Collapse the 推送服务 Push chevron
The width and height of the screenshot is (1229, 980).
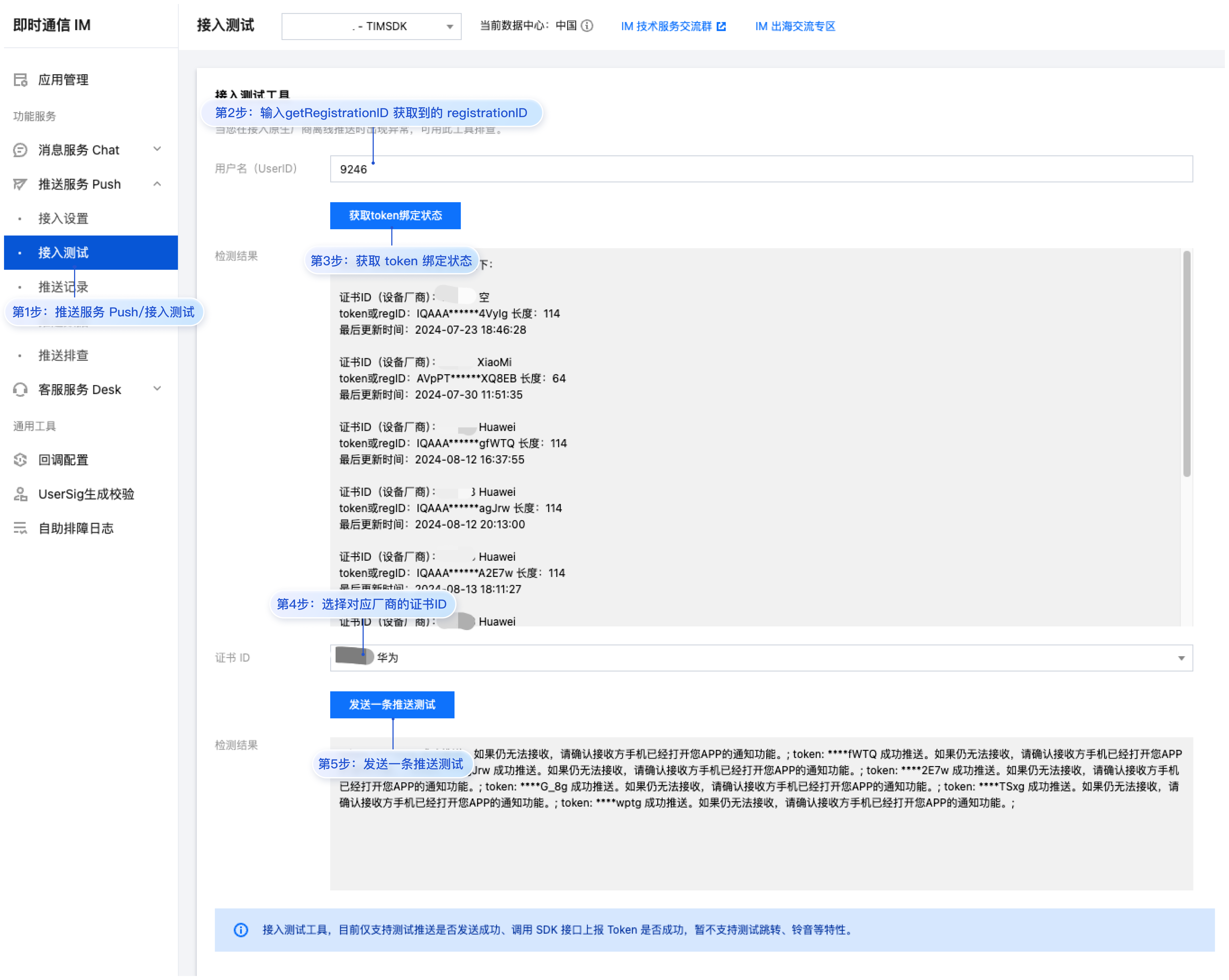(x=157, y=184)
